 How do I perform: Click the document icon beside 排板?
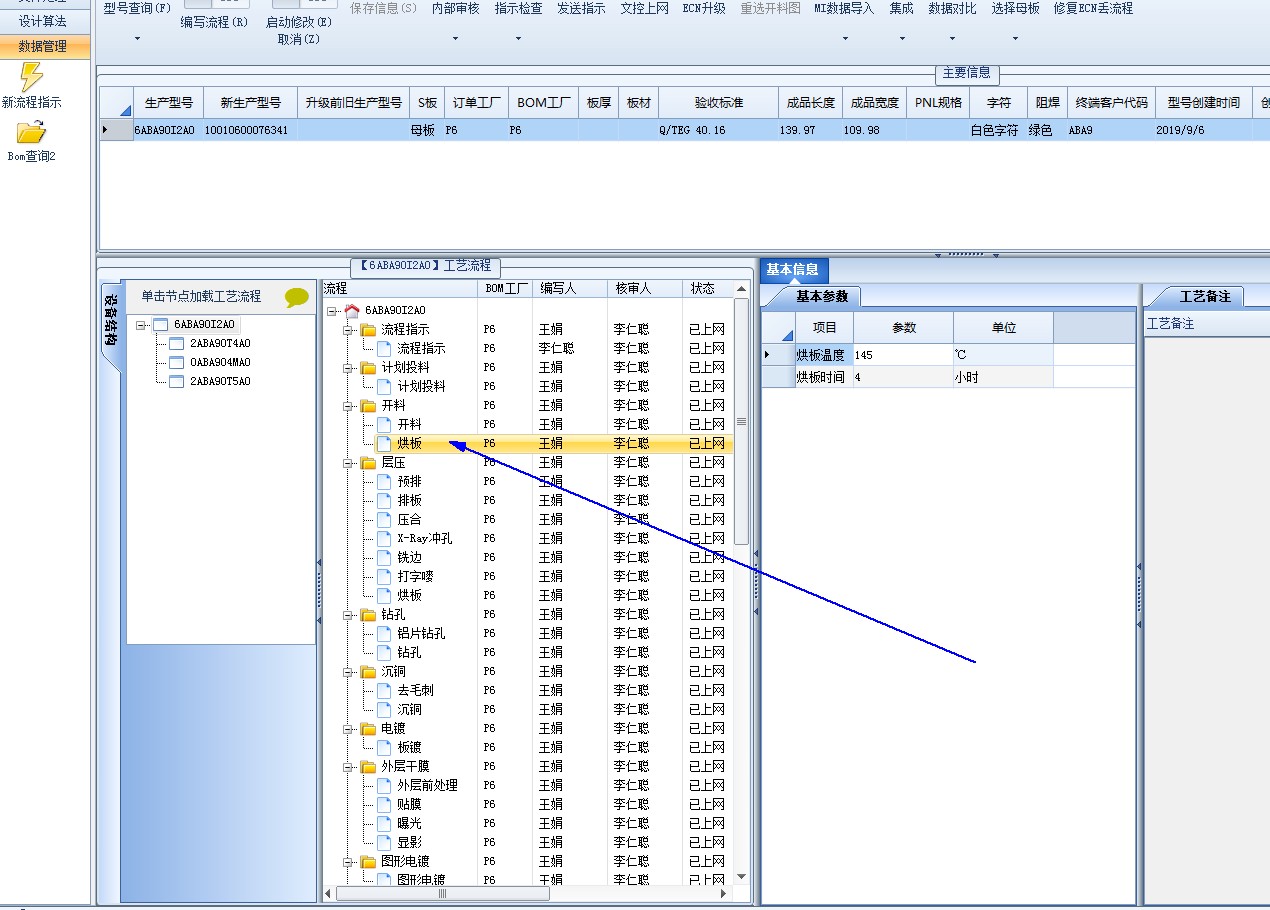[x=385, y=501]
